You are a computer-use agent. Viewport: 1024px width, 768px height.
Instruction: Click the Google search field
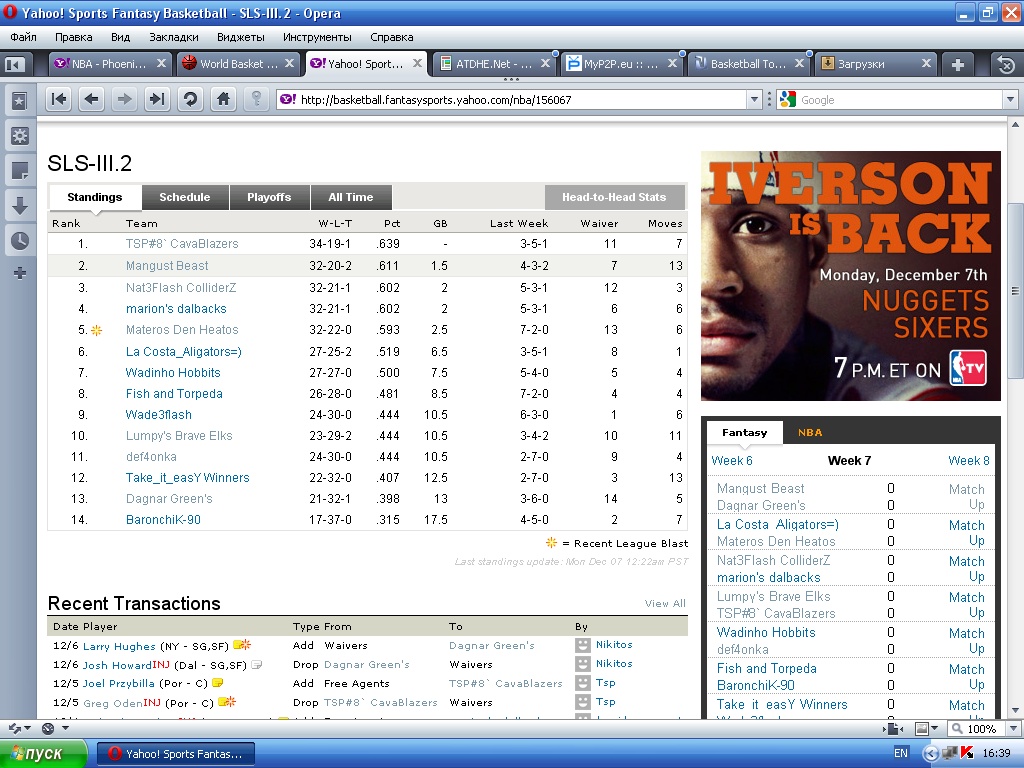900,100
